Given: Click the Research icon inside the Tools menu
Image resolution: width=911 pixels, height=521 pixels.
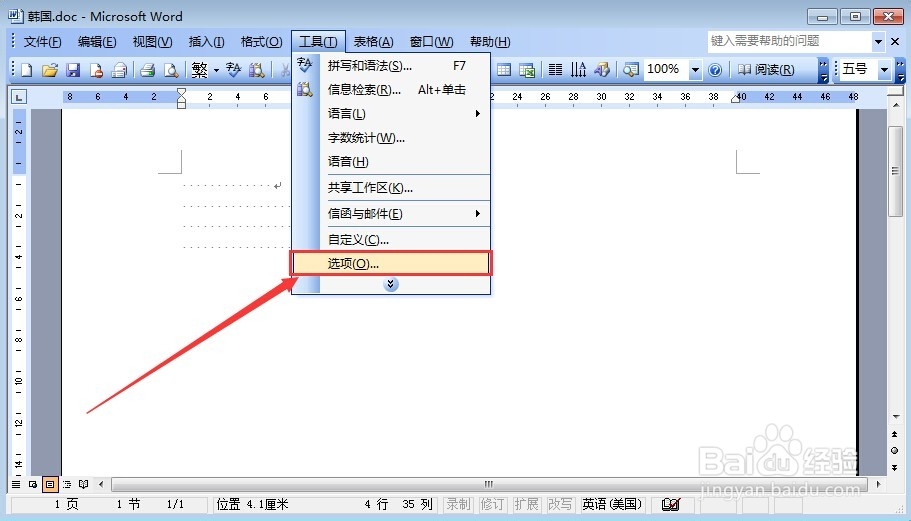Looking at the screenshot, I should [304, 89].
